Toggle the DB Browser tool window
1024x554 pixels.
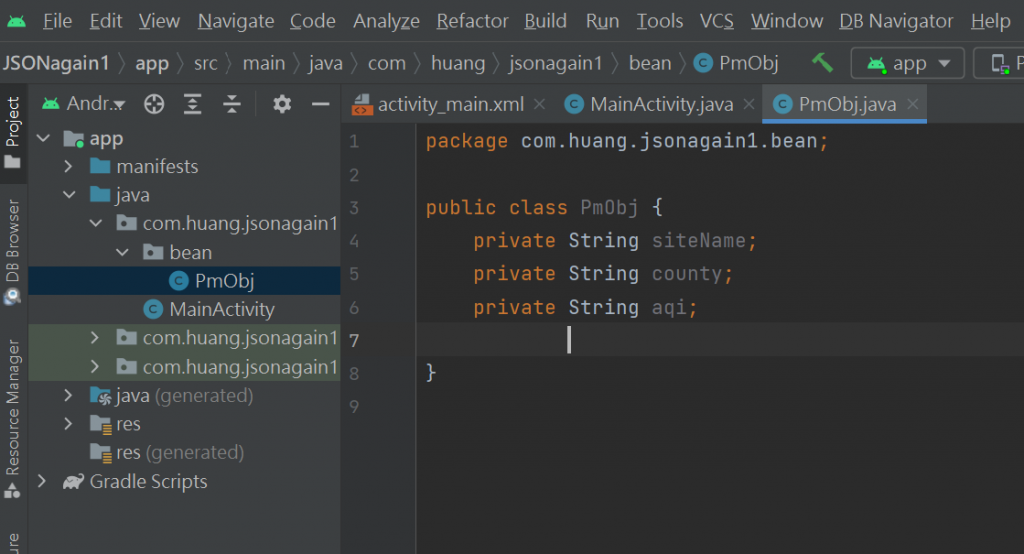pyautogui.click(x=13, y=252)
